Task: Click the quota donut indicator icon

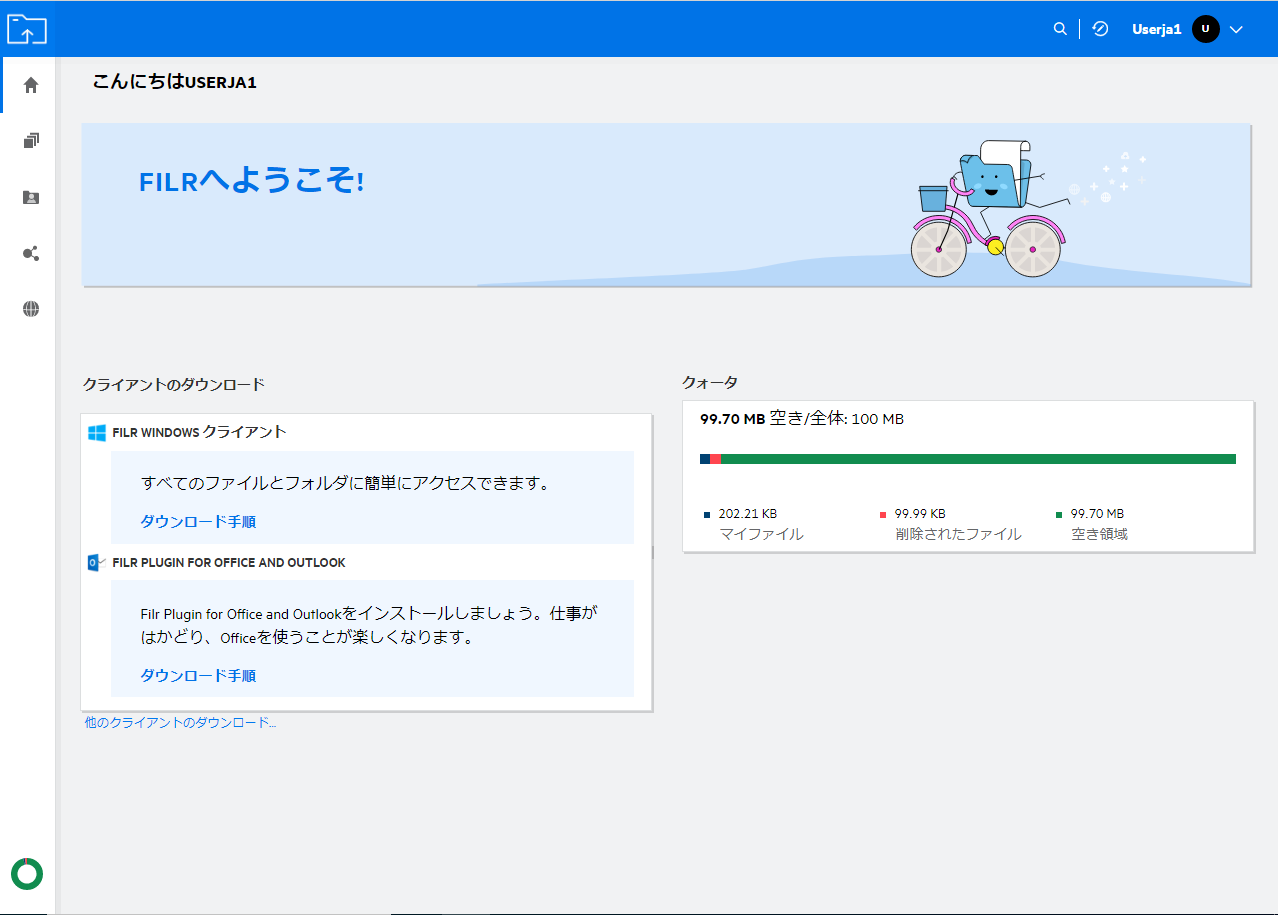Action: (x=27, y=873)
